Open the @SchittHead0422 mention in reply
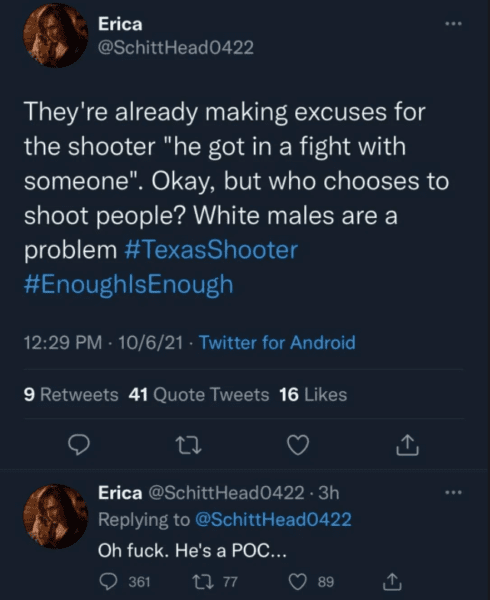The height and width of the screenshot is (600, 490). point(273,520)
